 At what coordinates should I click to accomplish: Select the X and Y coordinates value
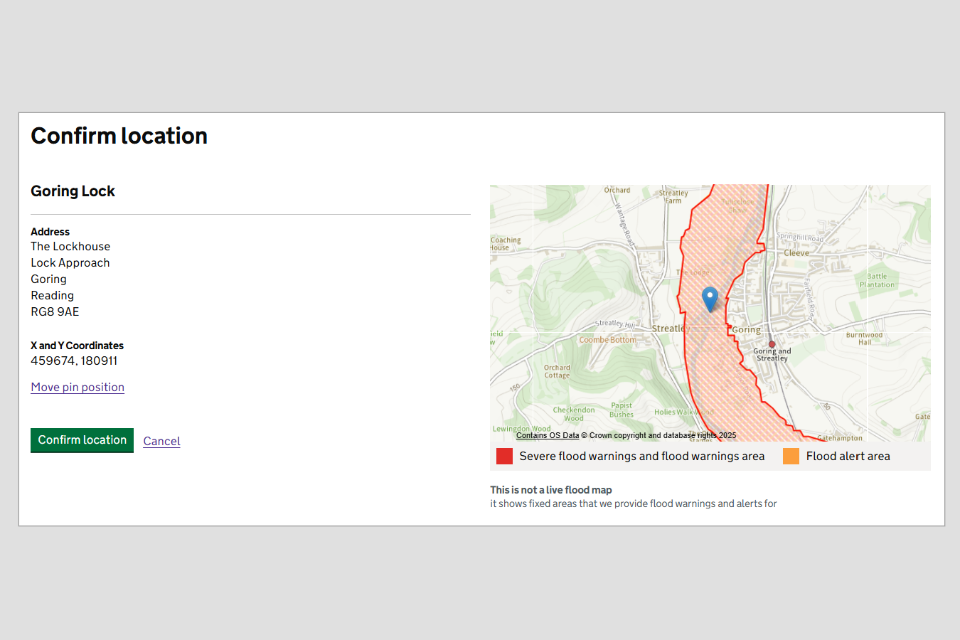(x=74, y=361)
